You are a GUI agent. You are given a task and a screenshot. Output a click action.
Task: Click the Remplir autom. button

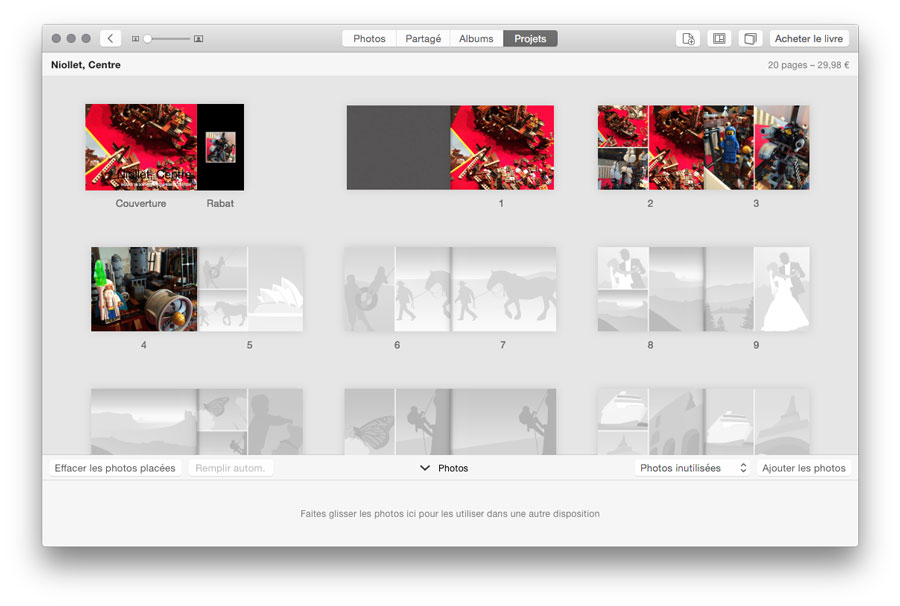(230, 468)
